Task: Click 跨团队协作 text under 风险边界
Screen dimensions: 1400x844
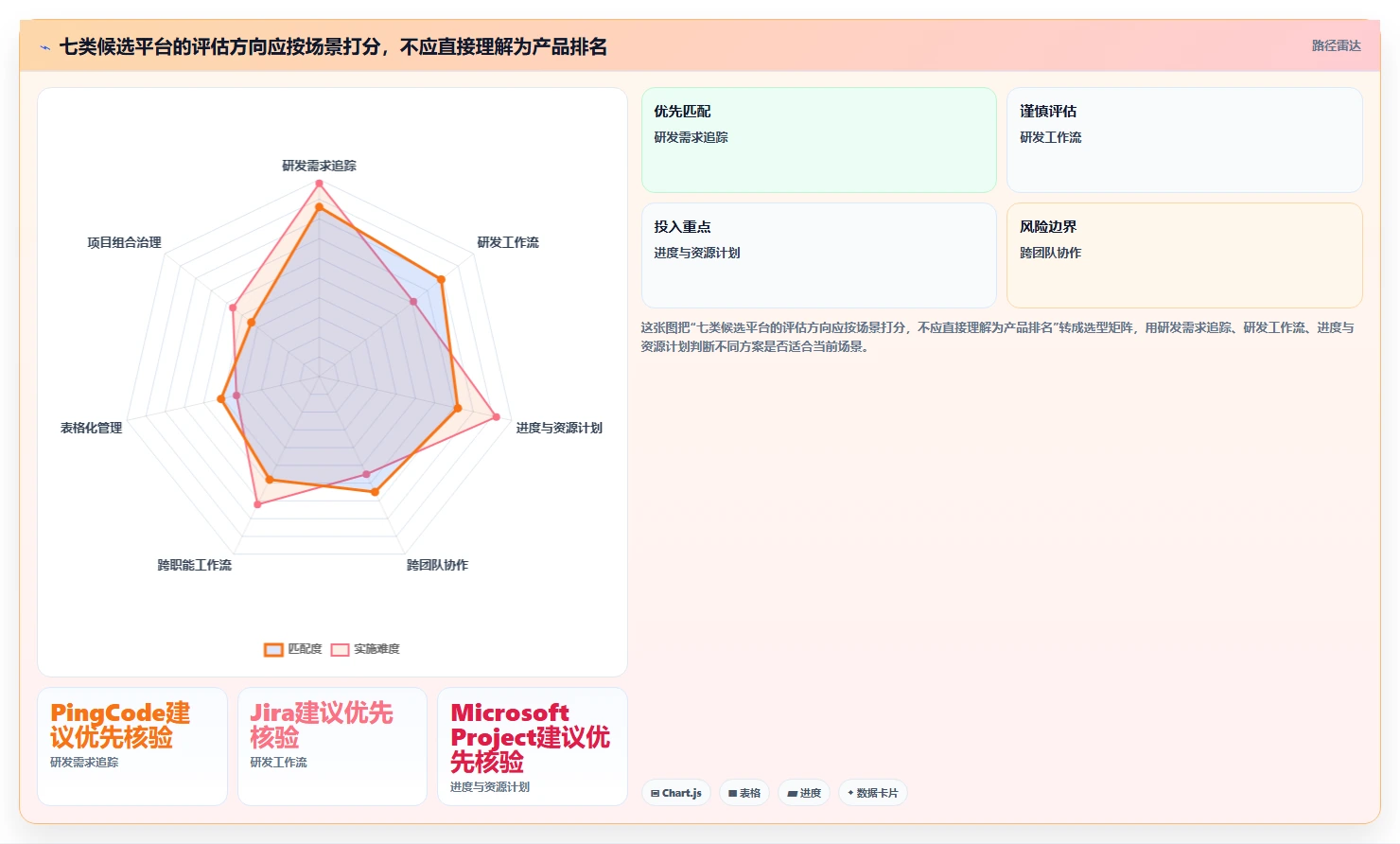Action: (1050, 253)
